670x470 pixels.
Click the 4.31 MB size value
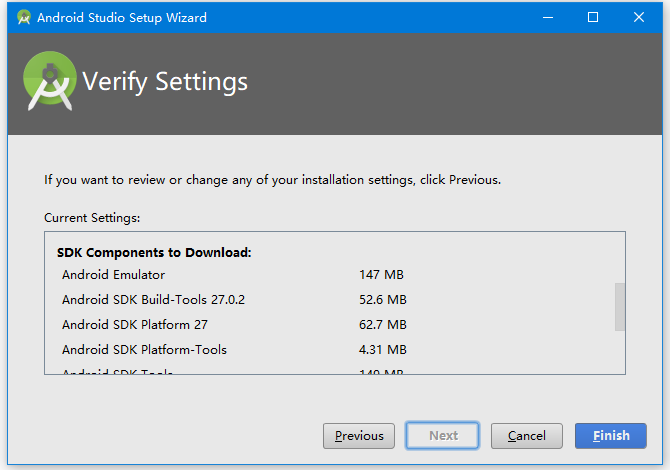coord(383,350)
